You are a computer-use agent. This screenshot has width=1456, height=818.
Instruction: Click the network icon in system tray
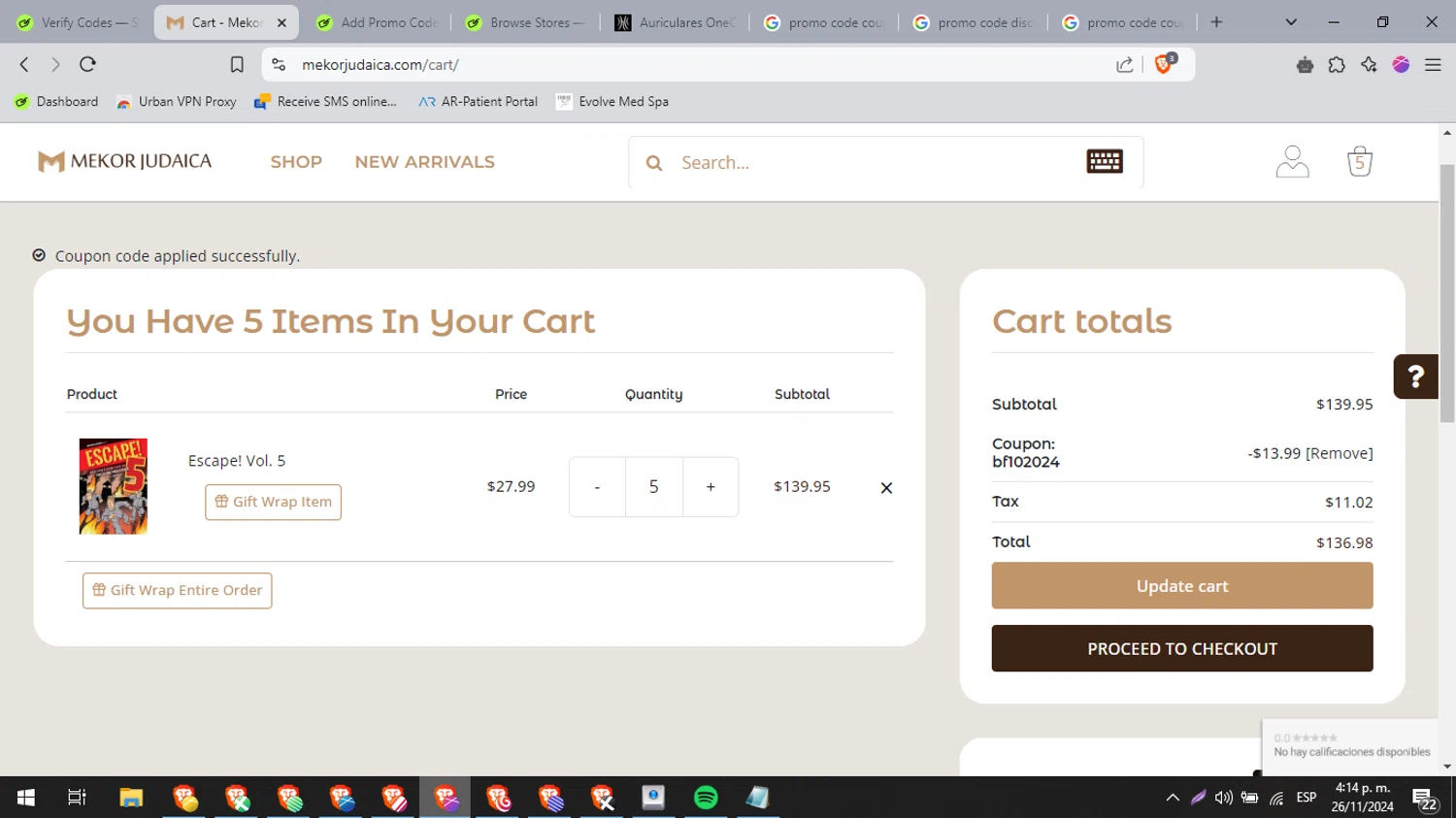click(1276, 798)
